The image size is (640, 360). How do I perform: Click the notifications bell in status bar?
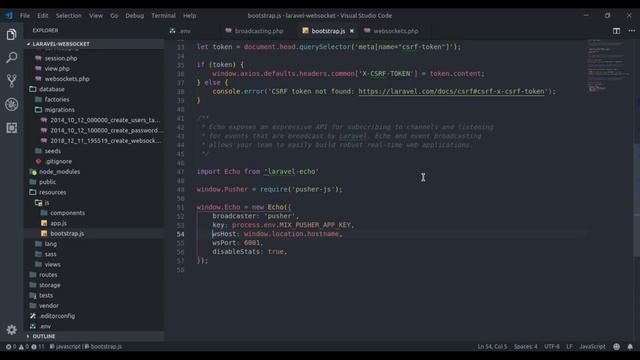(x=630, y=347)
